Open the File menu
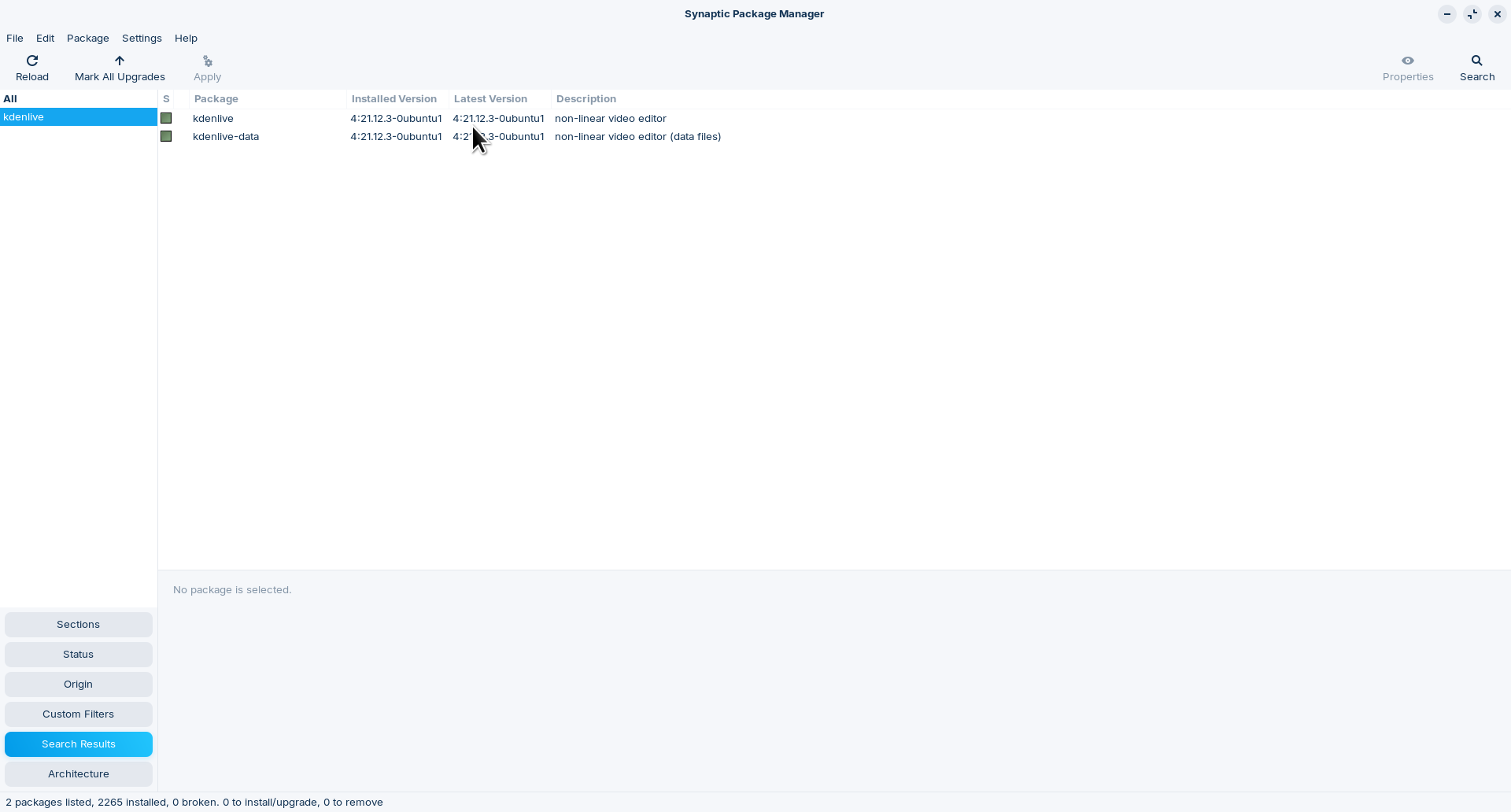1511x812 pixels. pyautogui.click(x=15, y=38)
